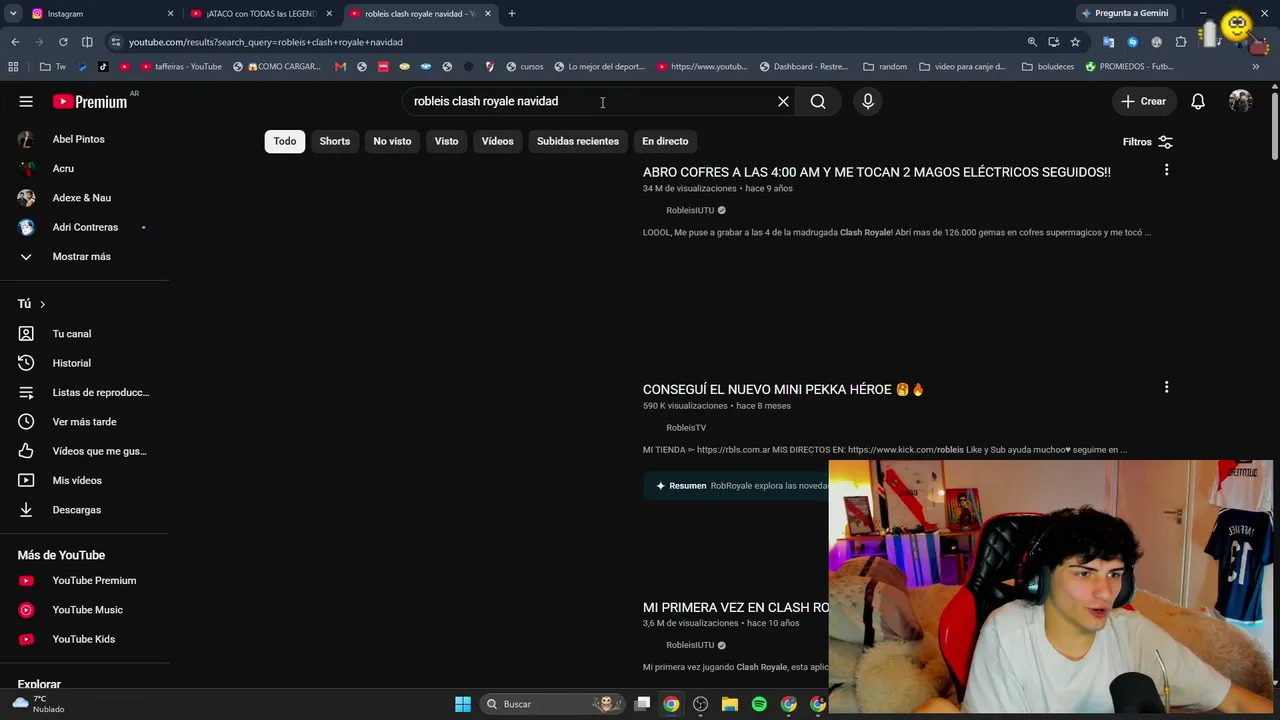Click the Crear button
The height and width of the screenshot is (720, 1280).
(x=1143, y=101)
